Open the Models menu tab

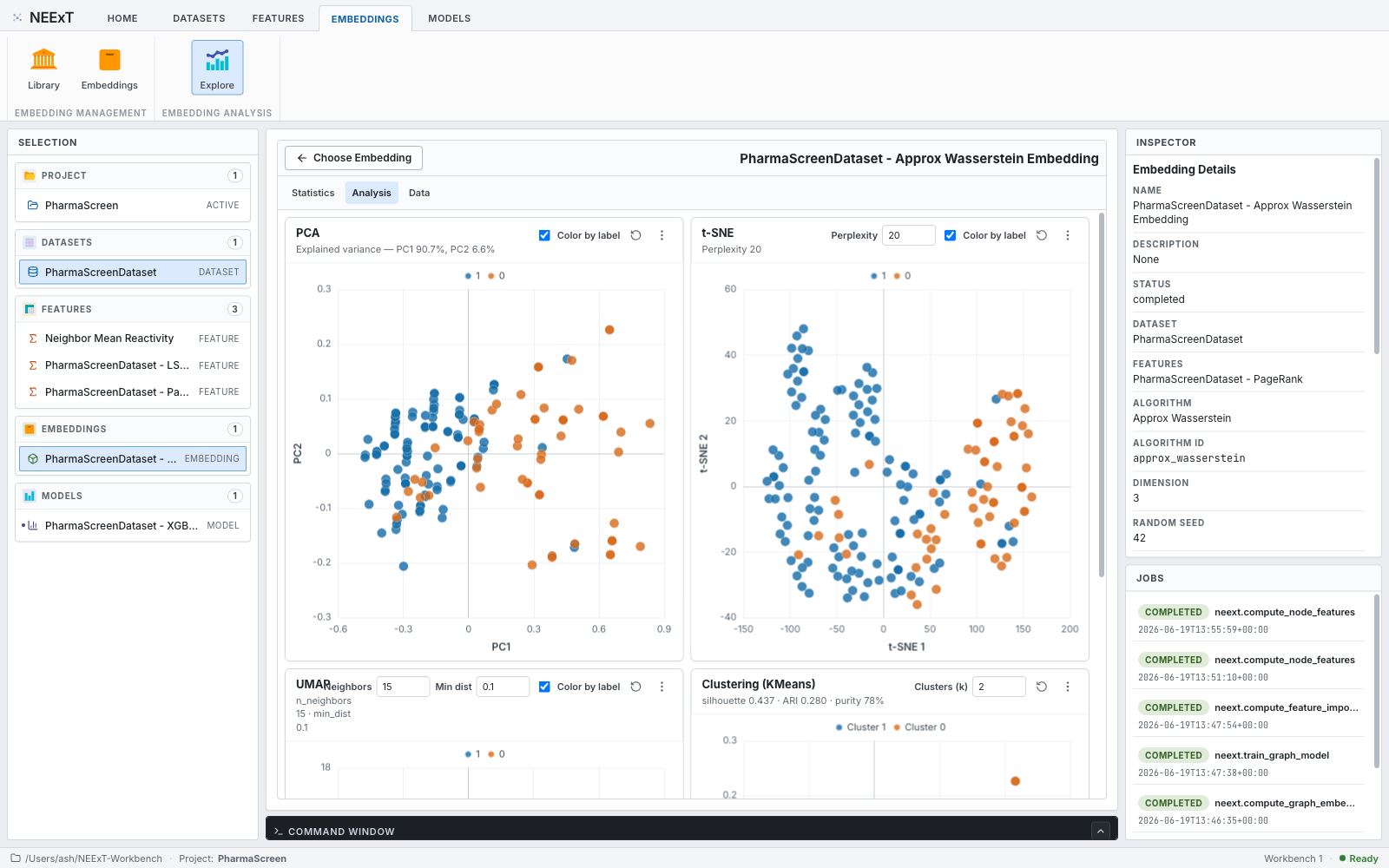(449, 18)
